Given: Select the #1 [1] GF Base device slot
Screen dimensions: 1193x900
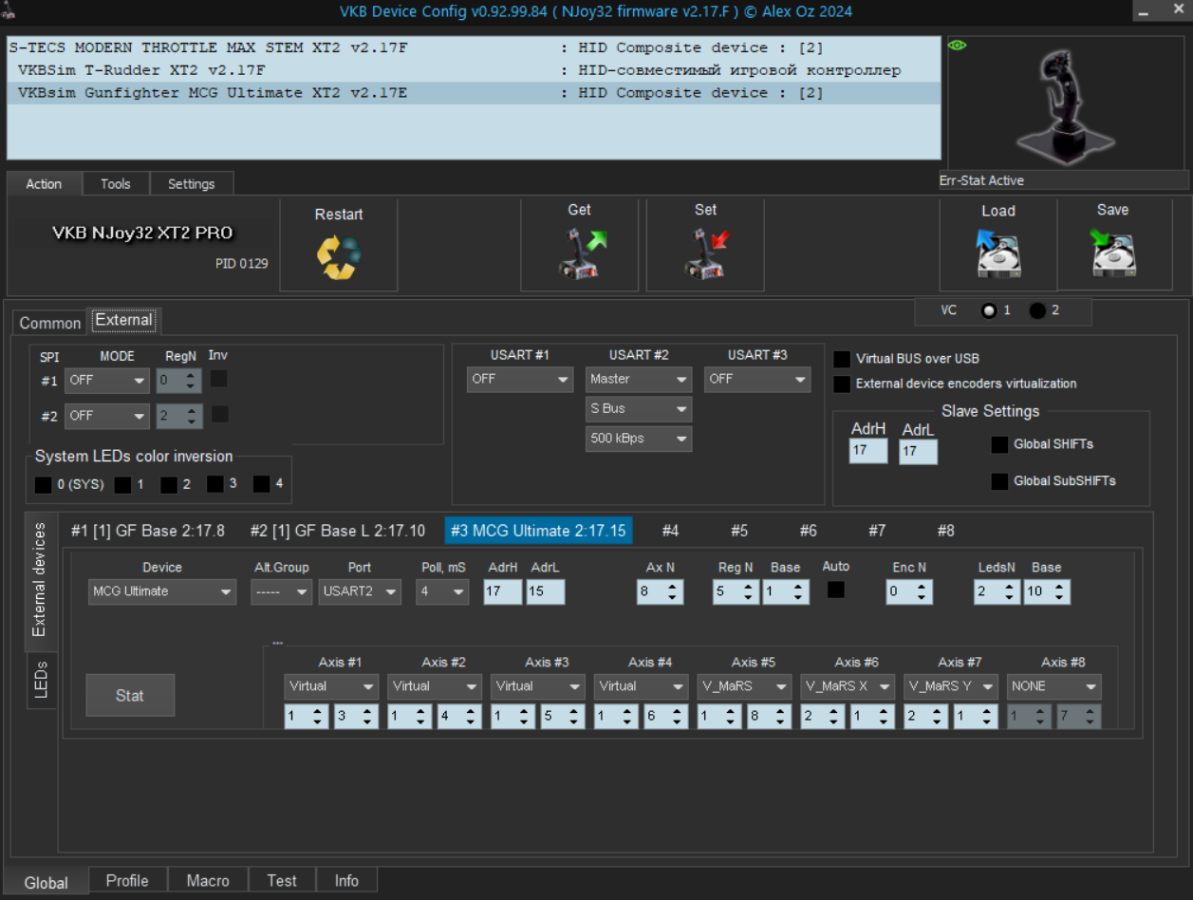Looking at the screenshot, I should pyautogui.click(x=147, y=531).
